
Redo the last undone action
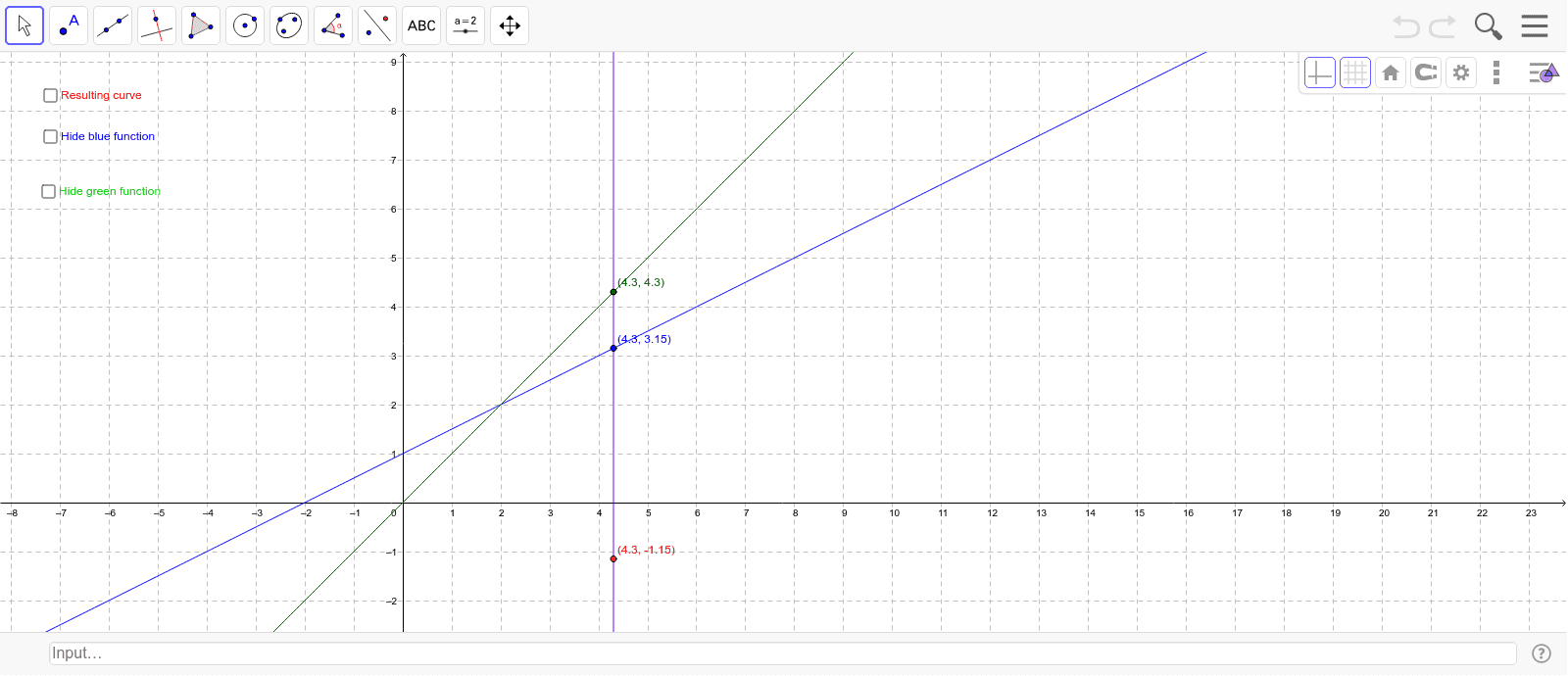(x=1443, y=26)
